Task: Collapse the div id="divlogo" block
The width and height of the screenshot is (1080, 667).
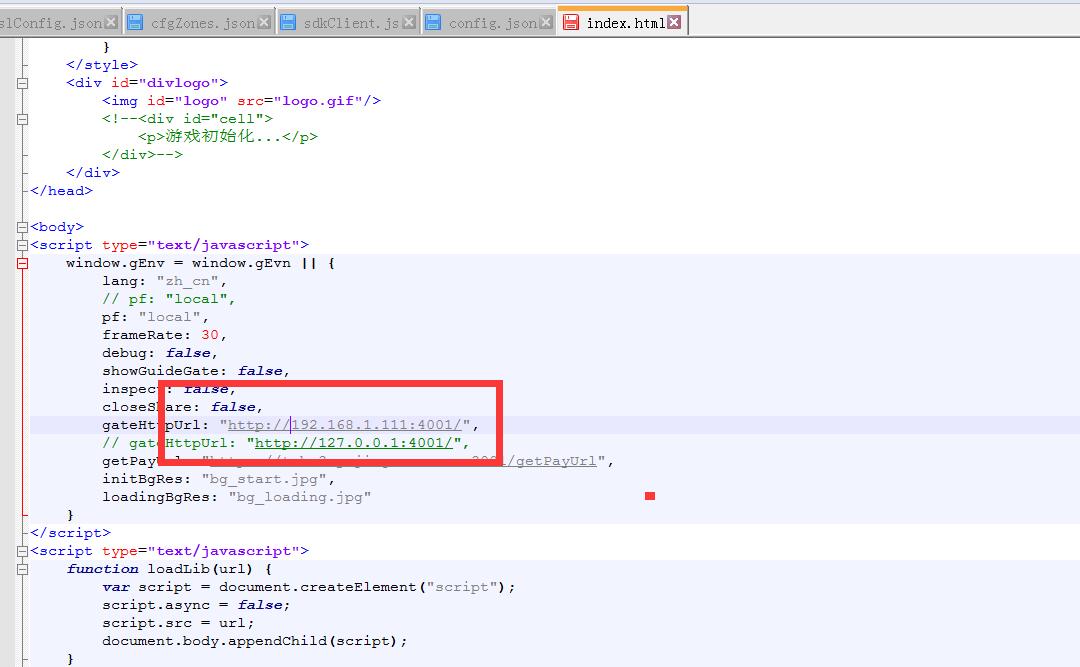Action: click(x=22, y=83)
